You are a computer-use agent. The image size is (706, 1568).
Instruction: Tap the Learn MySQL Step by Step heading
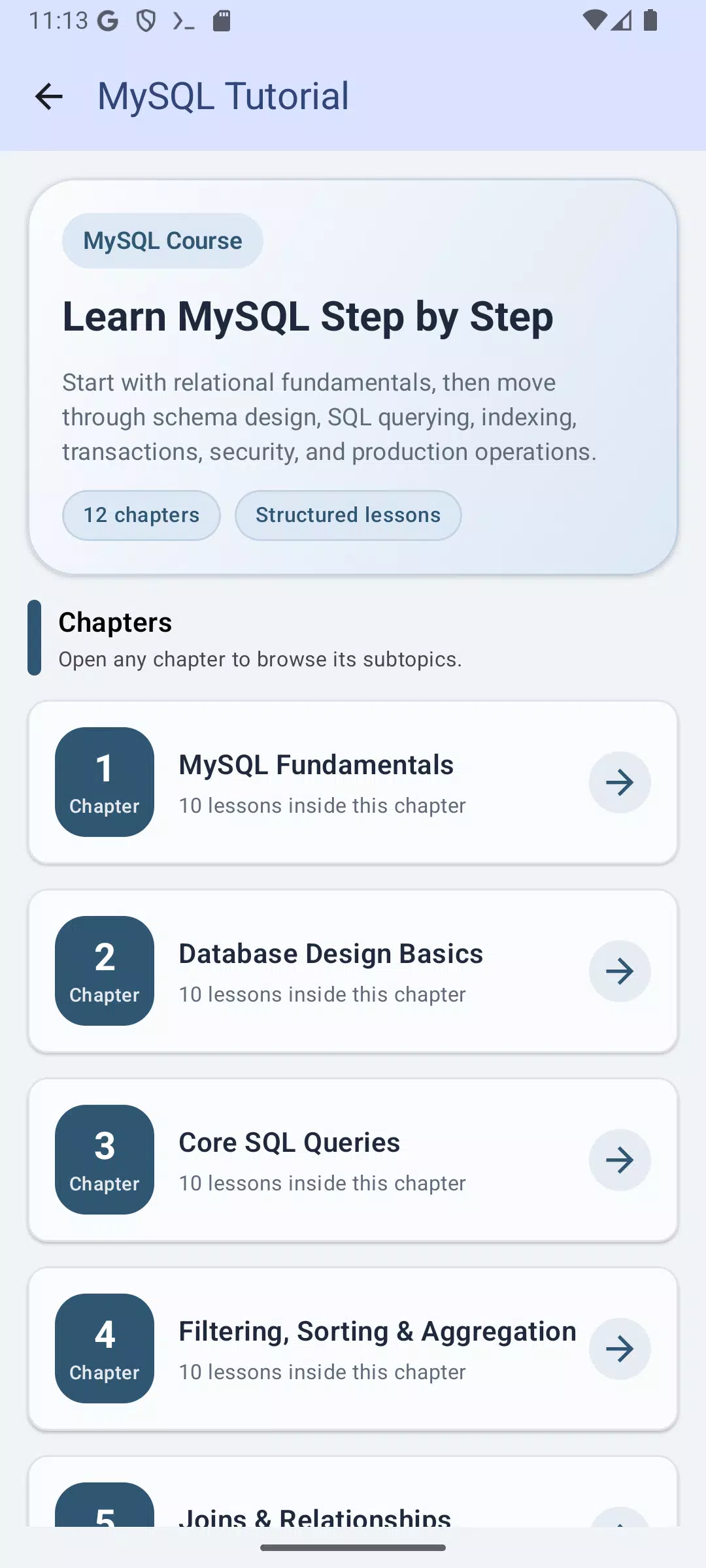[x=308, y=317]
